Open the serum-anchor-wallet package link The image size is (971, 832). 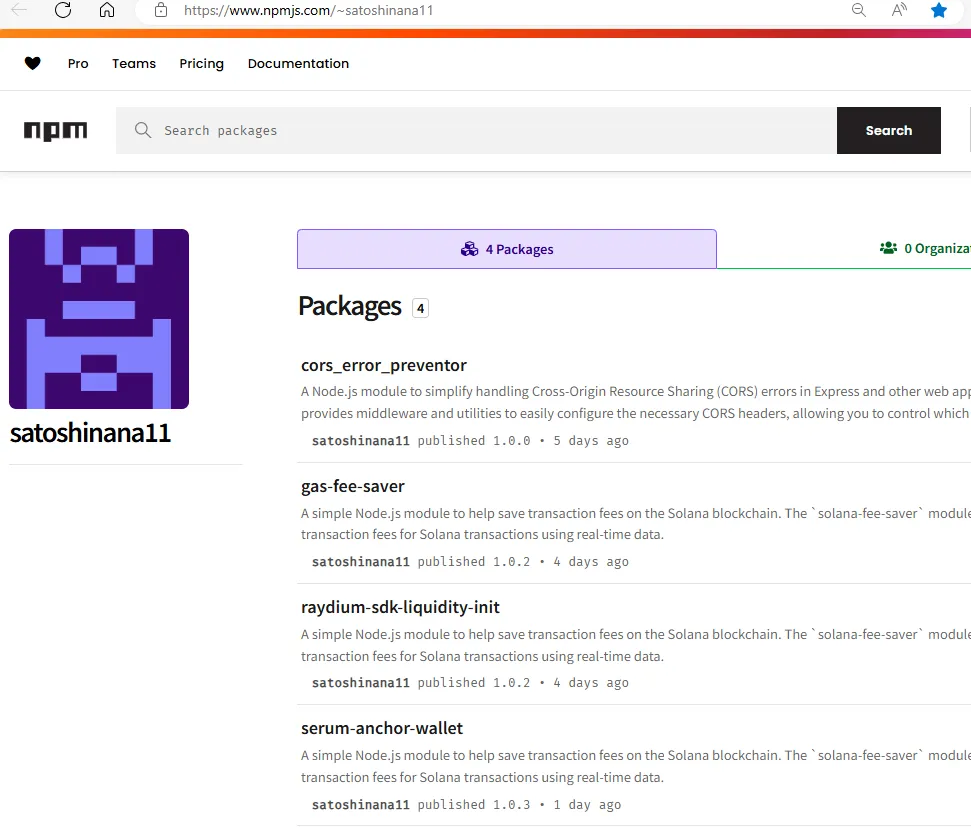tap(381, 728)
